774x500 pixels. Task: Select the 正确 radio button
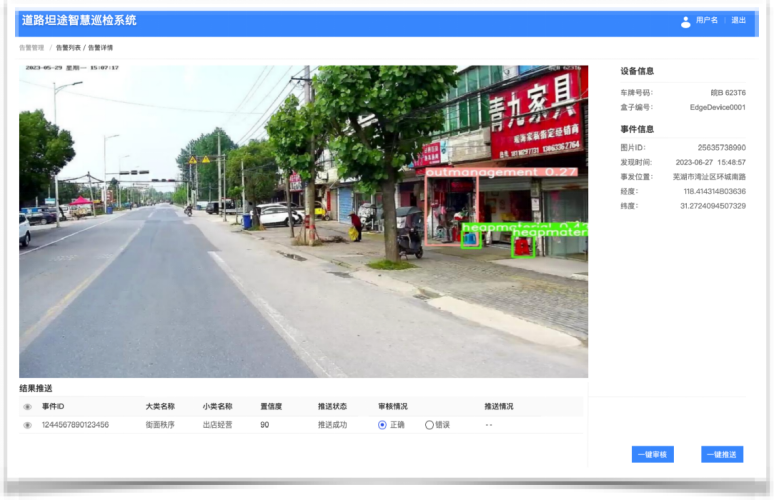[382, 425]
